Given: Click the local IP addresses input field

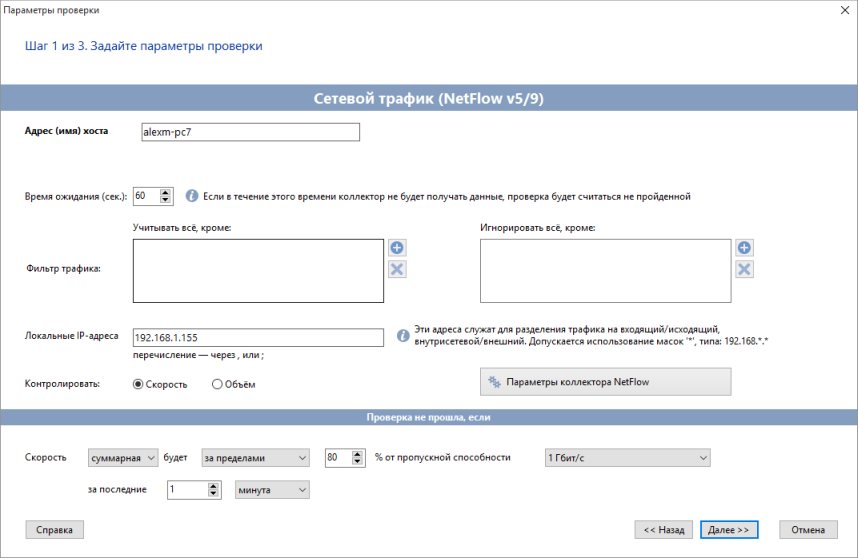Looking at the screenshot, I should click(x=258, y=338).
